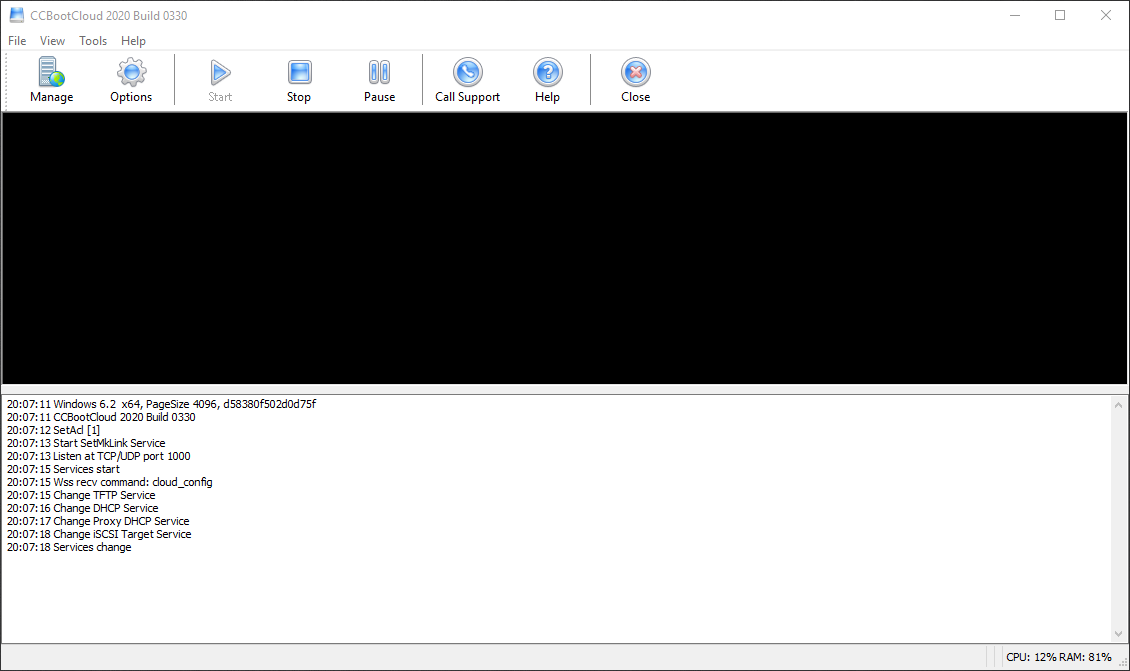Click the red Close toolbar icon
This screenshot has height=671, width=1130.
coord(635,73)
